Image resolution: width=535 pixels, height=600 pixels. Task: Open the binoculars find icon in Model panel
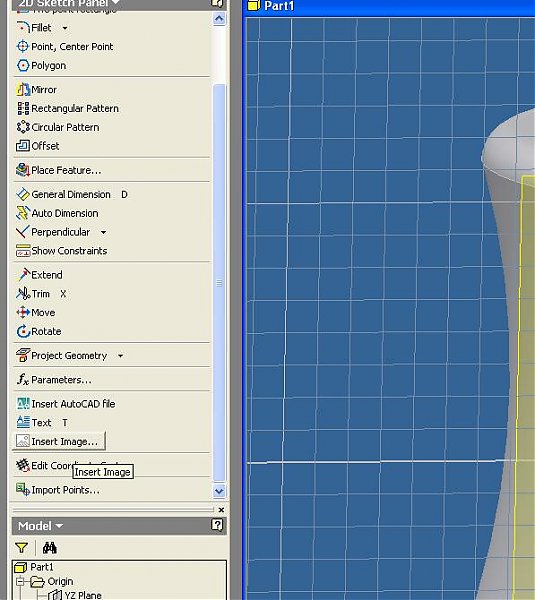tap(49, 548)
